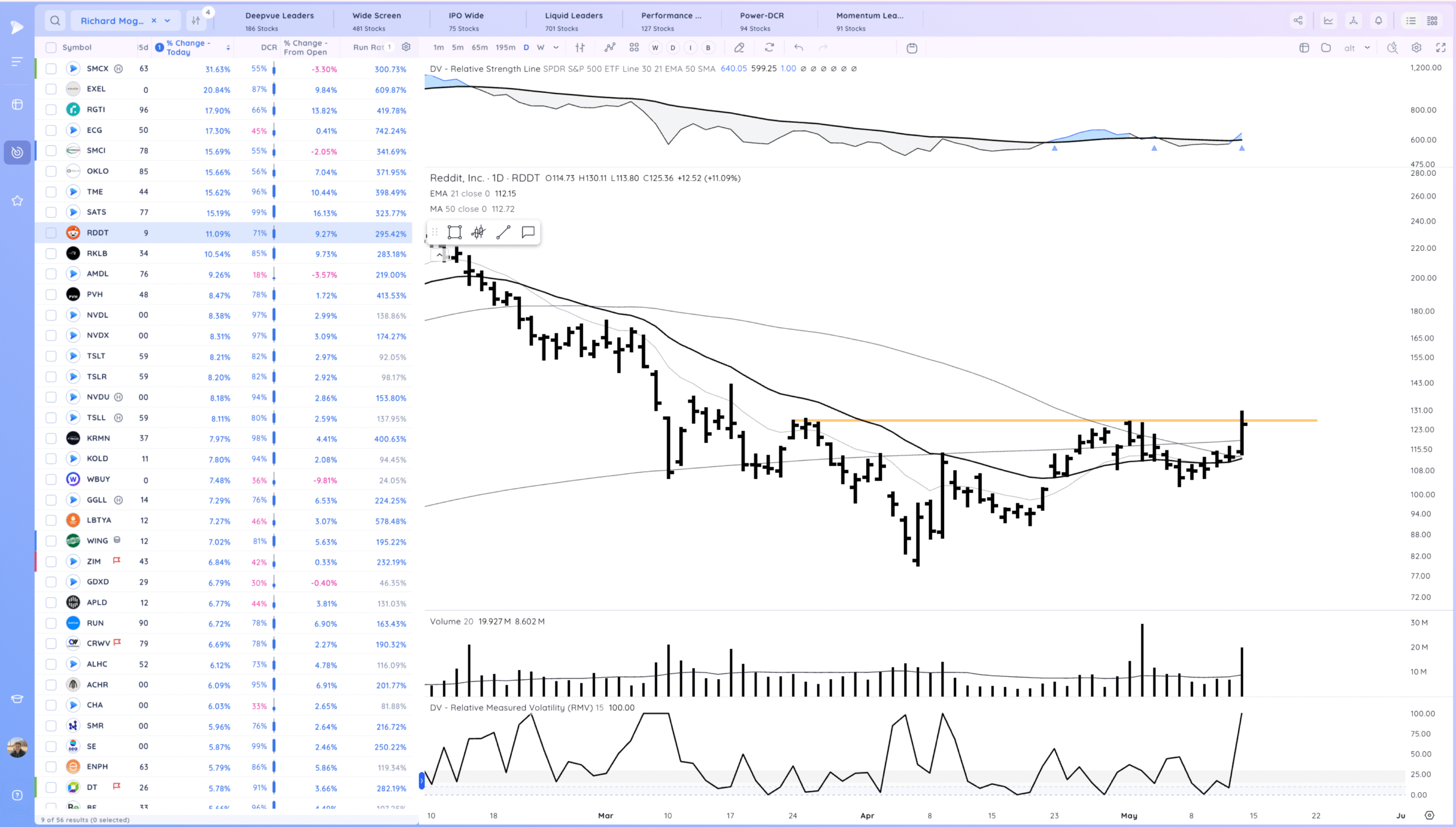Toggle fullscreen chart mode icon
The width and height of the screenshot is (1456, 827).
pos(1441,48)
